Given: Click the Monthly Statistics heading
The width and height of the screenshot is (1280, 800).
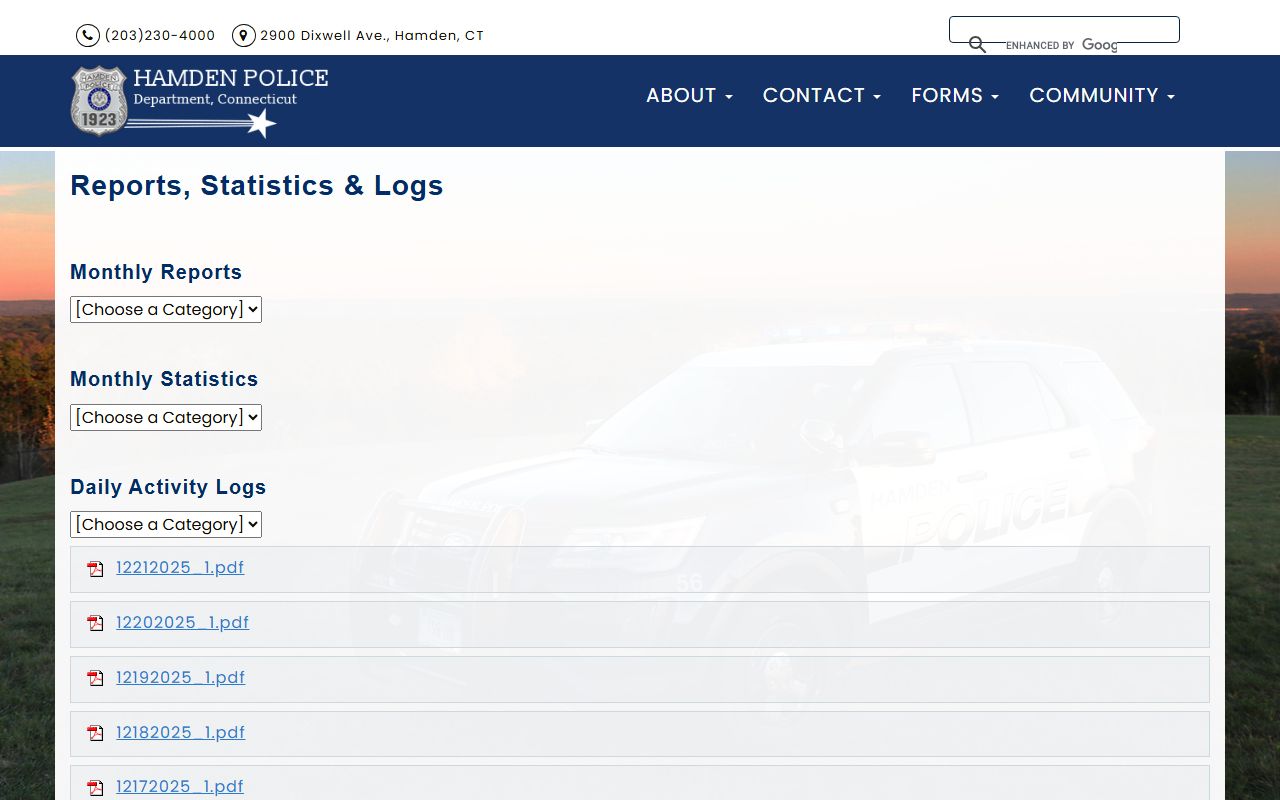Looking at the screenshot, I should pyautogui.click(x=164, y=379).
